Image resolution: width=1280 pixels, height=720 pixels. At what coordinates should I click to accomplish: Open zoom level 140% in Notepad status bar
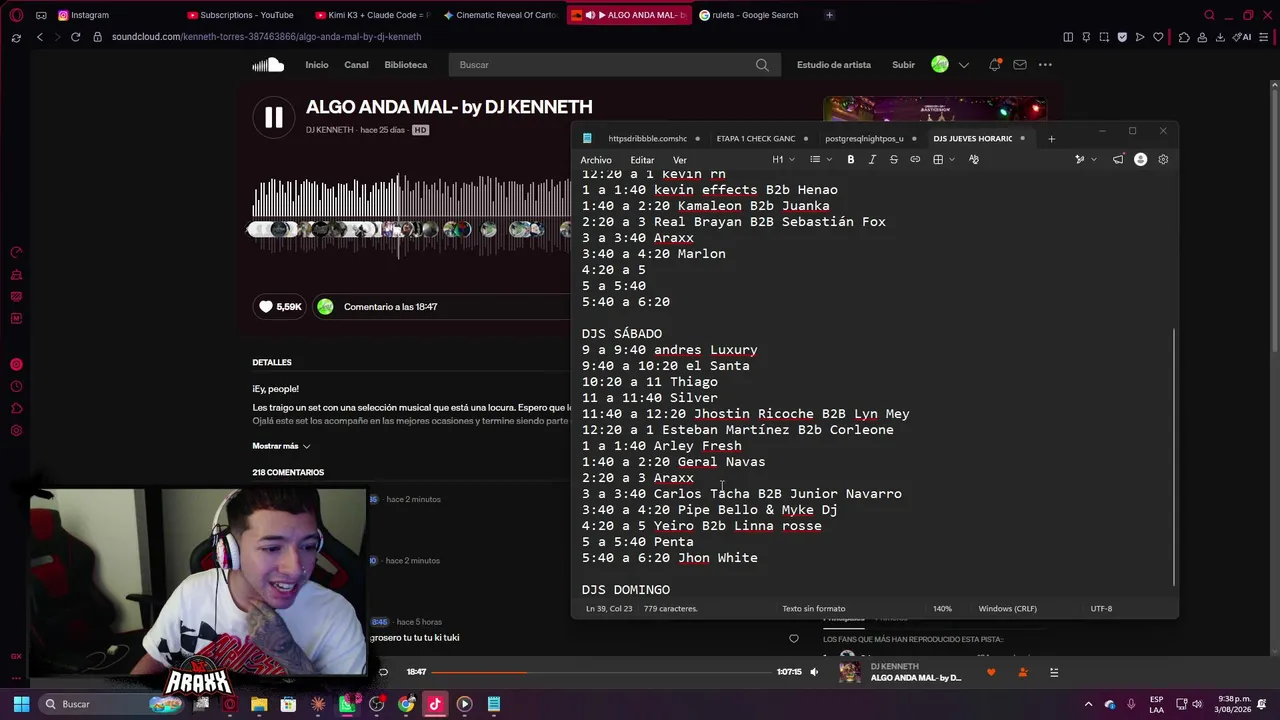tap(942, 609)
